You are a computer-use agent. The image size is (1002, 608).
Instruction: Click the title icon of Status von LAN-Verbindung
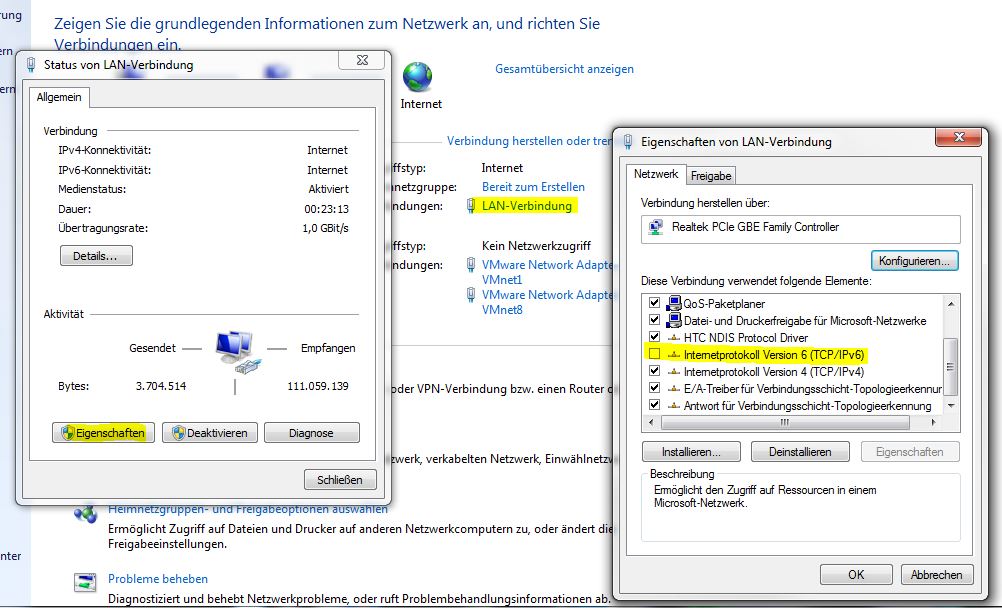[31, 65]
